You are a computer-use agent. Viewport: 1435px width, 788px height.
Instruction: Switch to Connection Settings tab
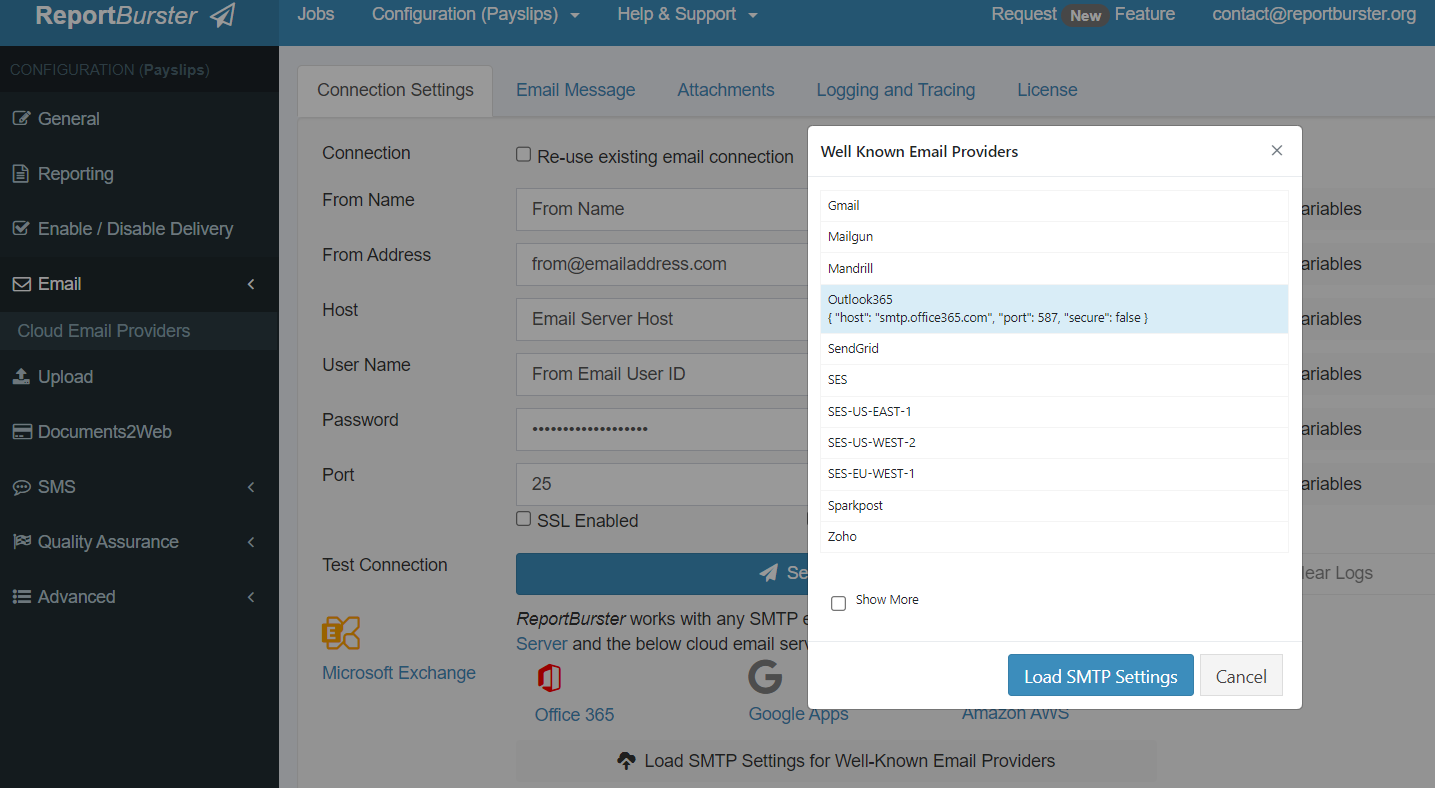click(395, 90)
